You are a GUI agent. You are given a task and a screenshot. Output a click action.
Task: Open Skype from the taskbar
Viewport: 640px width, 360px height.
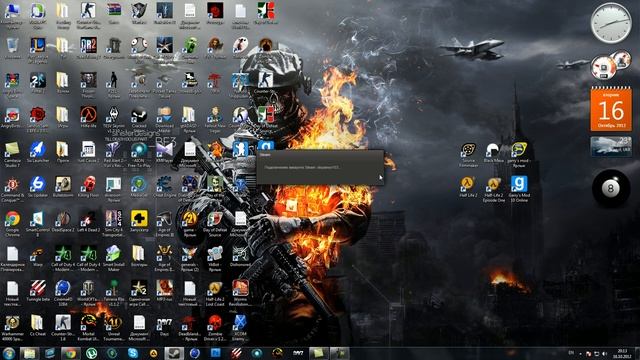click(x=133, y=353)
